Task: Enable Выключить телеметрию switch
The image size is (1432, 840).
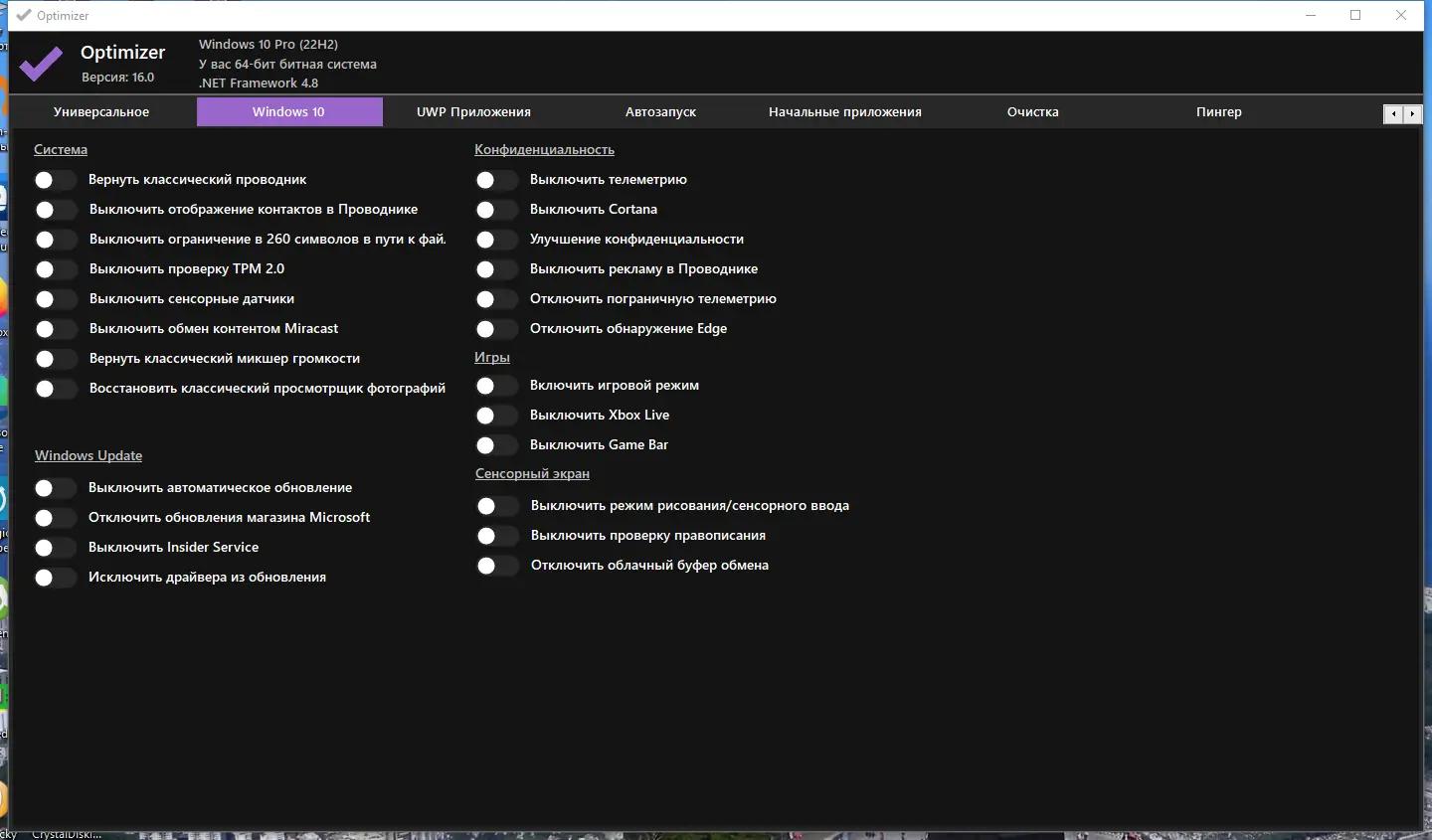Action: coord(496,180)
